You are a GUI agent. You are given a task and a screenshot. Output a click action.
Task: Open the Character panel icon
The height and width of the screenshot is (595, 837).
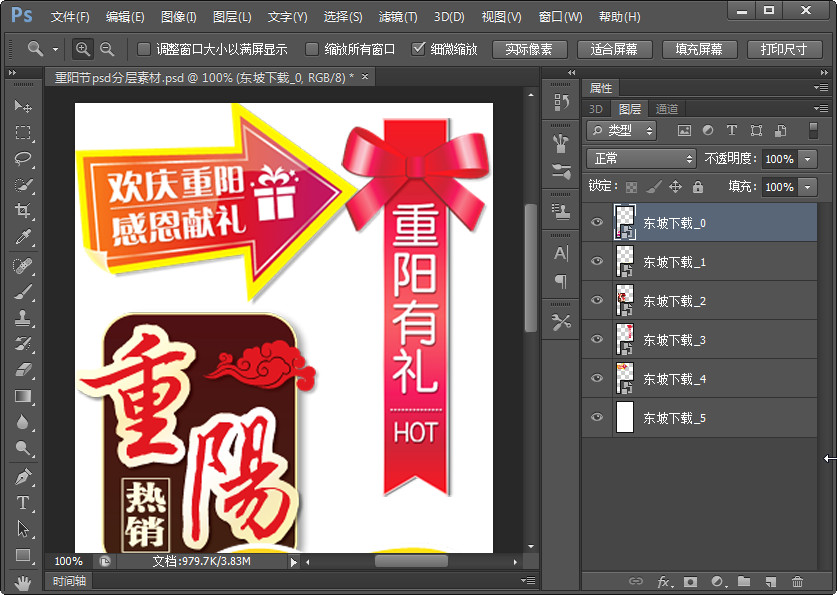(560, 253)
